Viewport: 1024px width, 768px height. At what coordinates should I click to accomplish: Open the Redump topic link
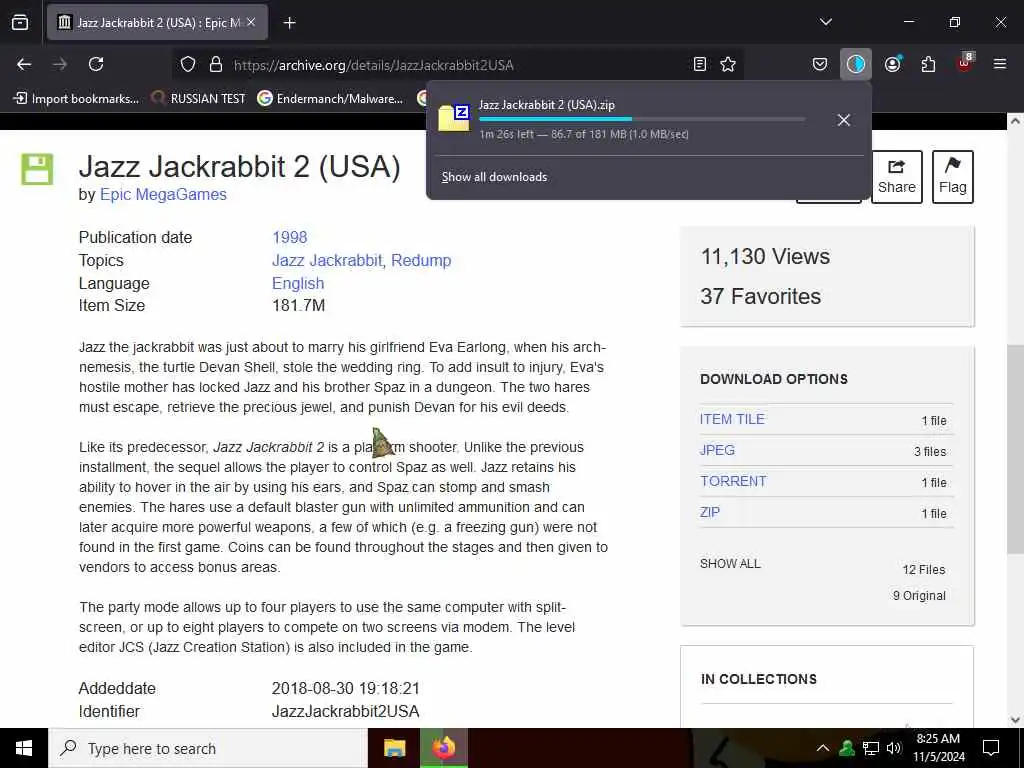[421, 261]
